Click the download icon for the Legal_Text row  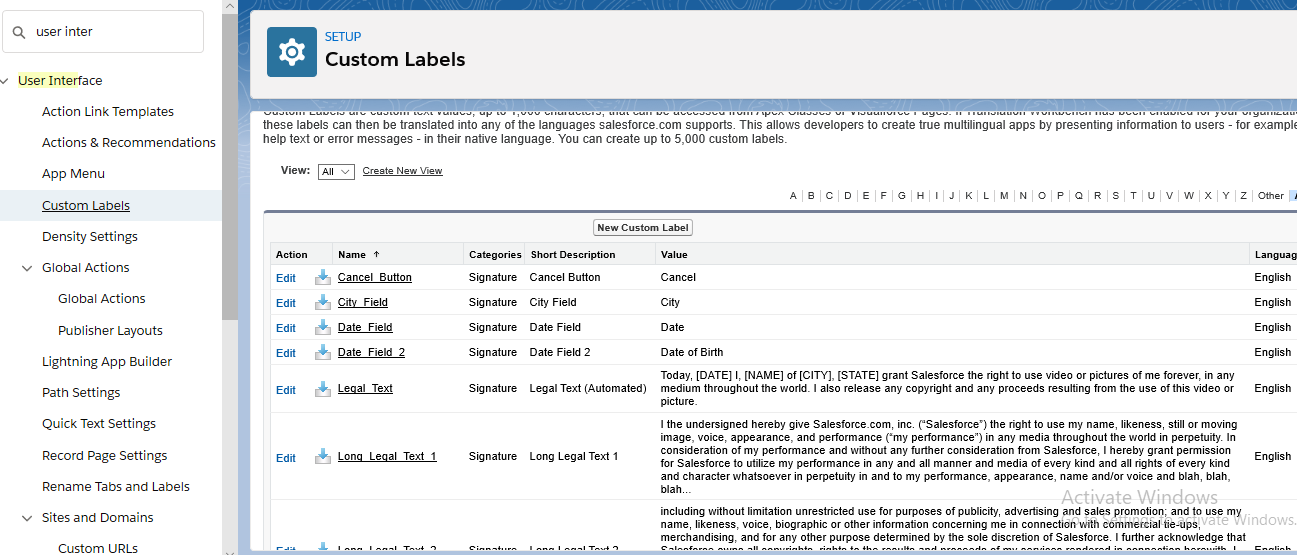point(322,389)
